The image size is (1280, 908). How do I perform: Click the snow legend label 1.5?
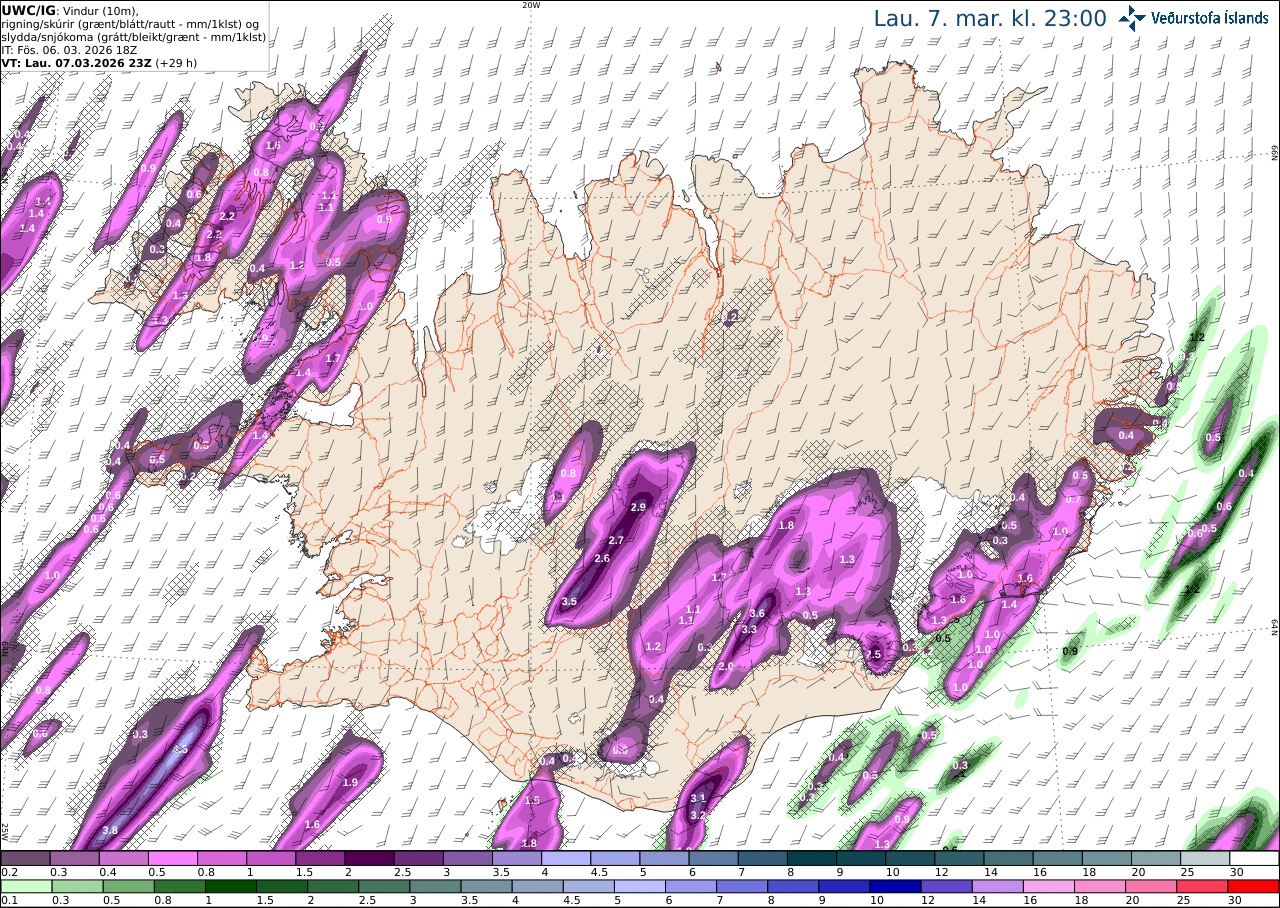pyautogui.click(x=303, y=872)
